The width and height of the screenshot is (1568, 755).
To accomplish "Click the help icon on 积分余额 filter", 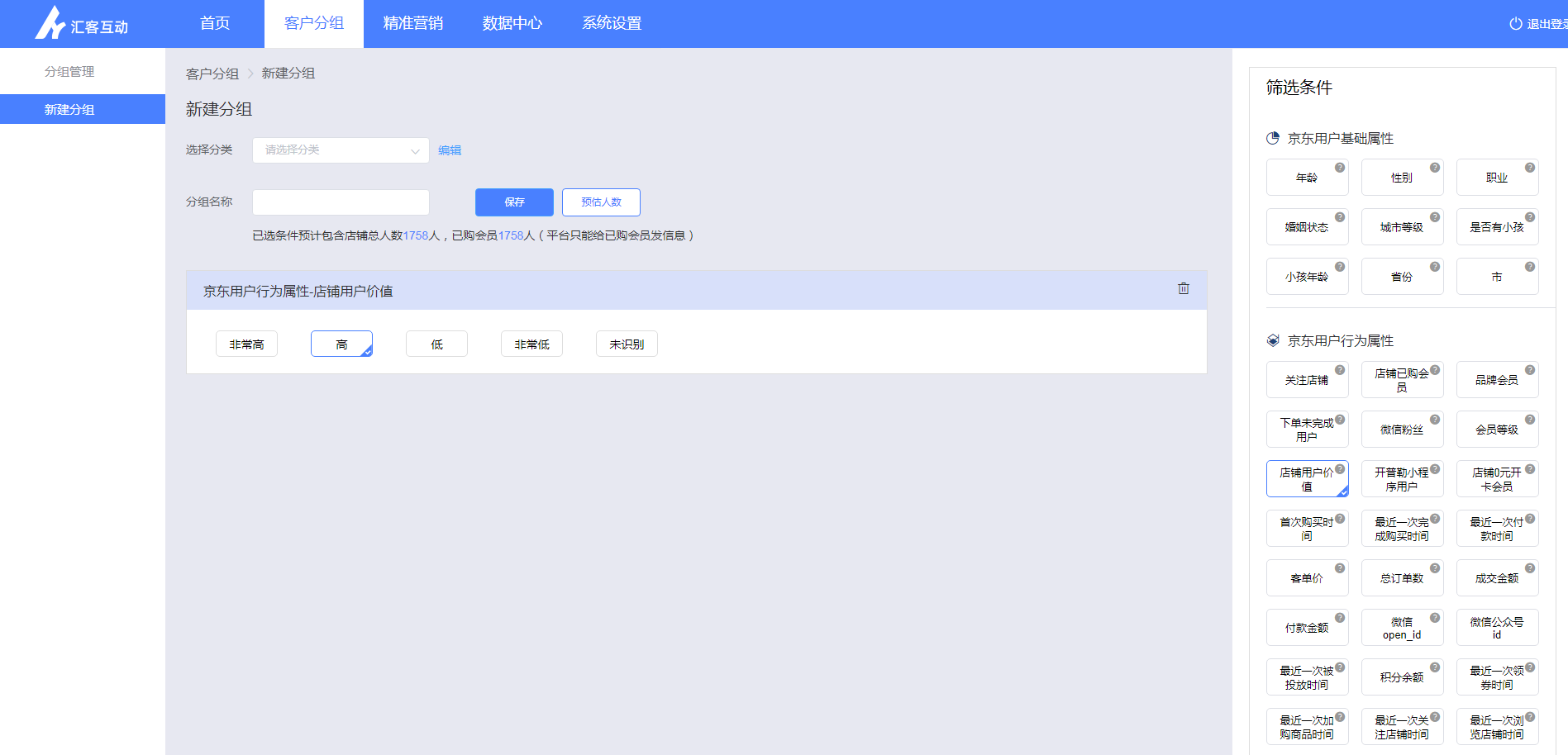I will coord(1435,667).
